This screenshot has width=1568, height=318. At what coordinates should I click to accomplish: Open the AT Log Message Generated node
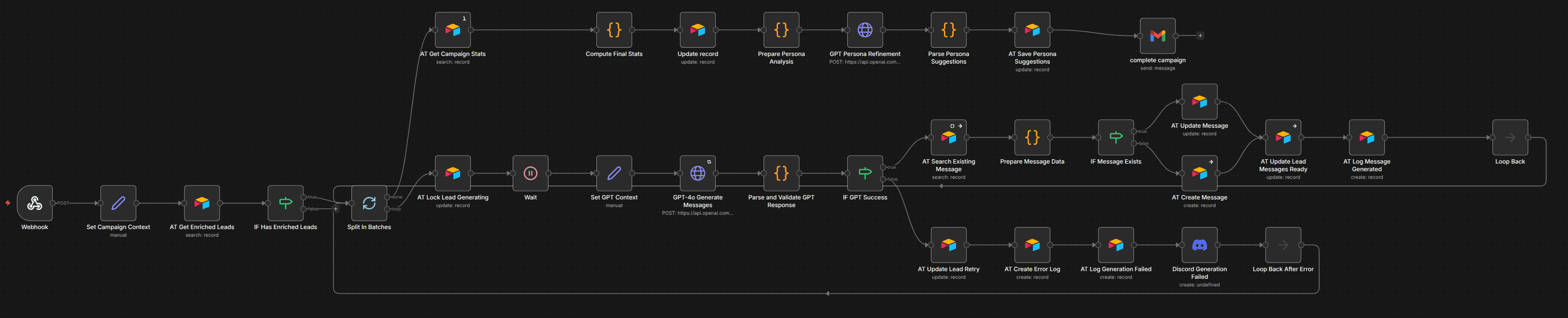pos(1367,138)
